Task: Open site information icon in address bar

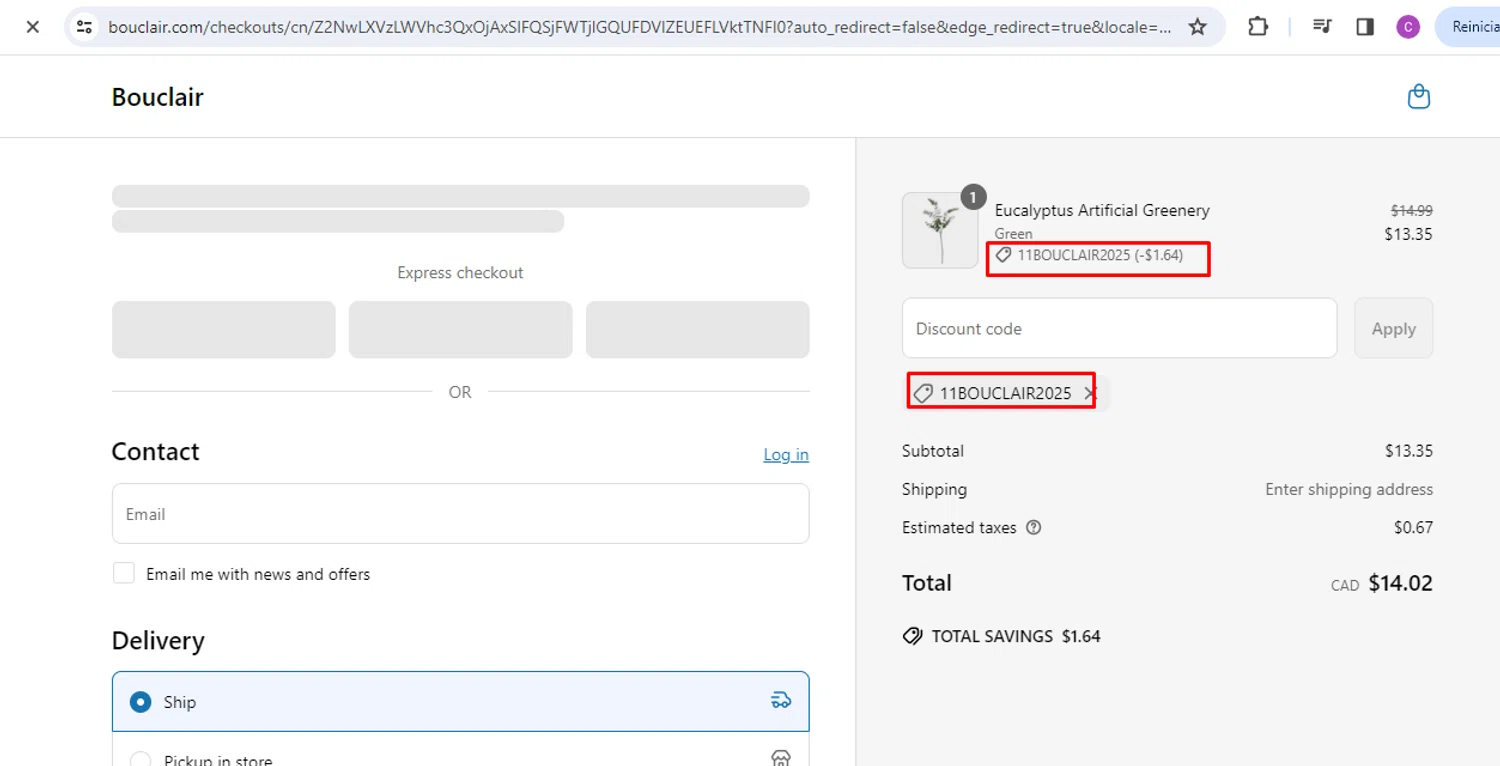Action: [x=85, y=27]
